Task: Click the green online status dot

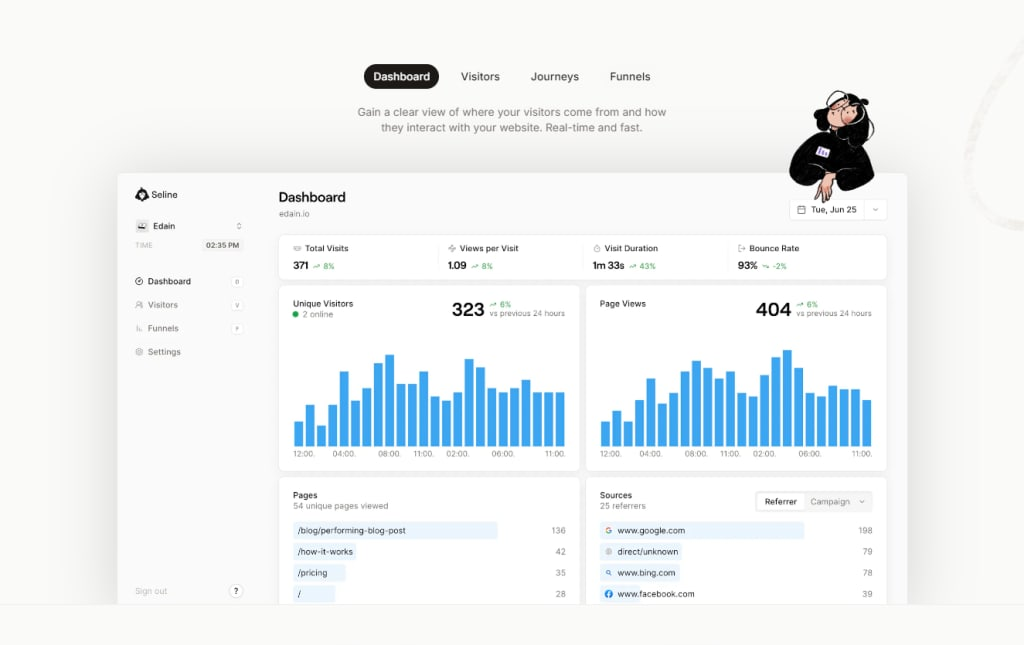Action: point(296,315)
